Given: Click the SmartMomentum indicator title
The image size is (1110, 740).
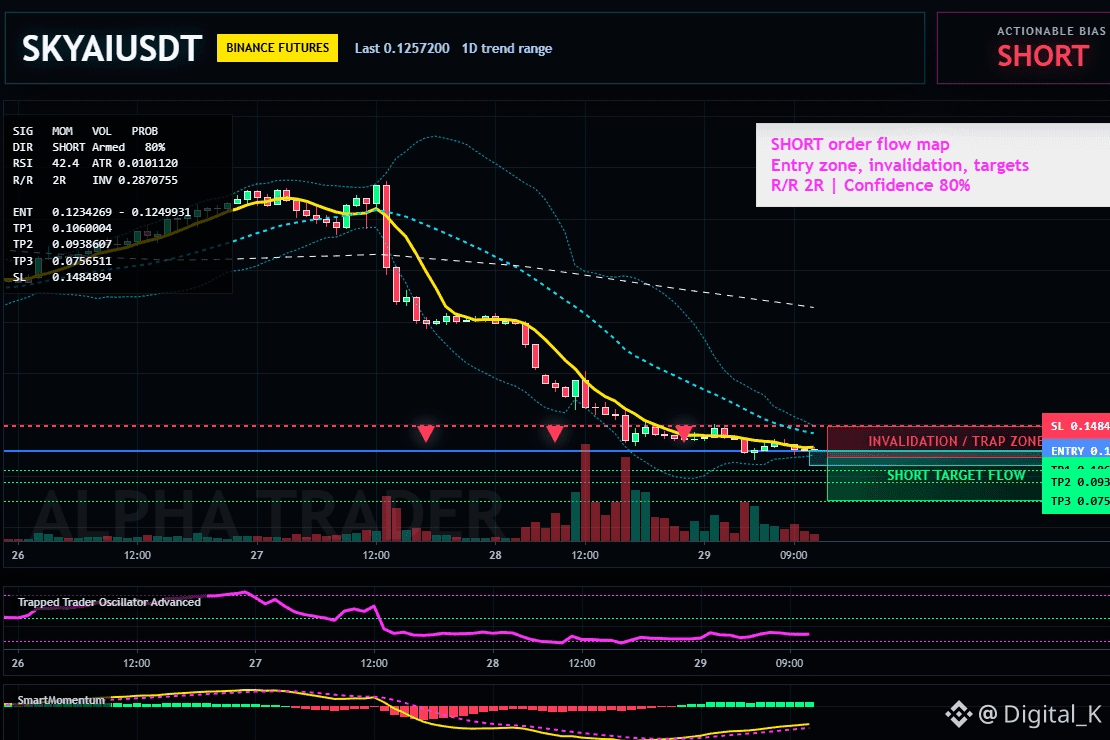Looking at the screenshot, I should pyautogui.click(x=61, y=700).
